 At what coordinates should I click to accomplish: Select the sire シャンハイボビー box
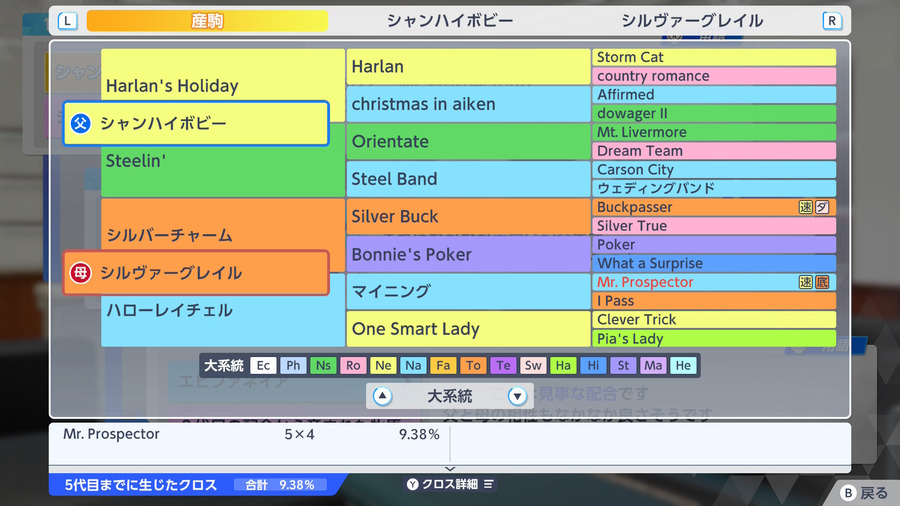(x=196, y=123)
